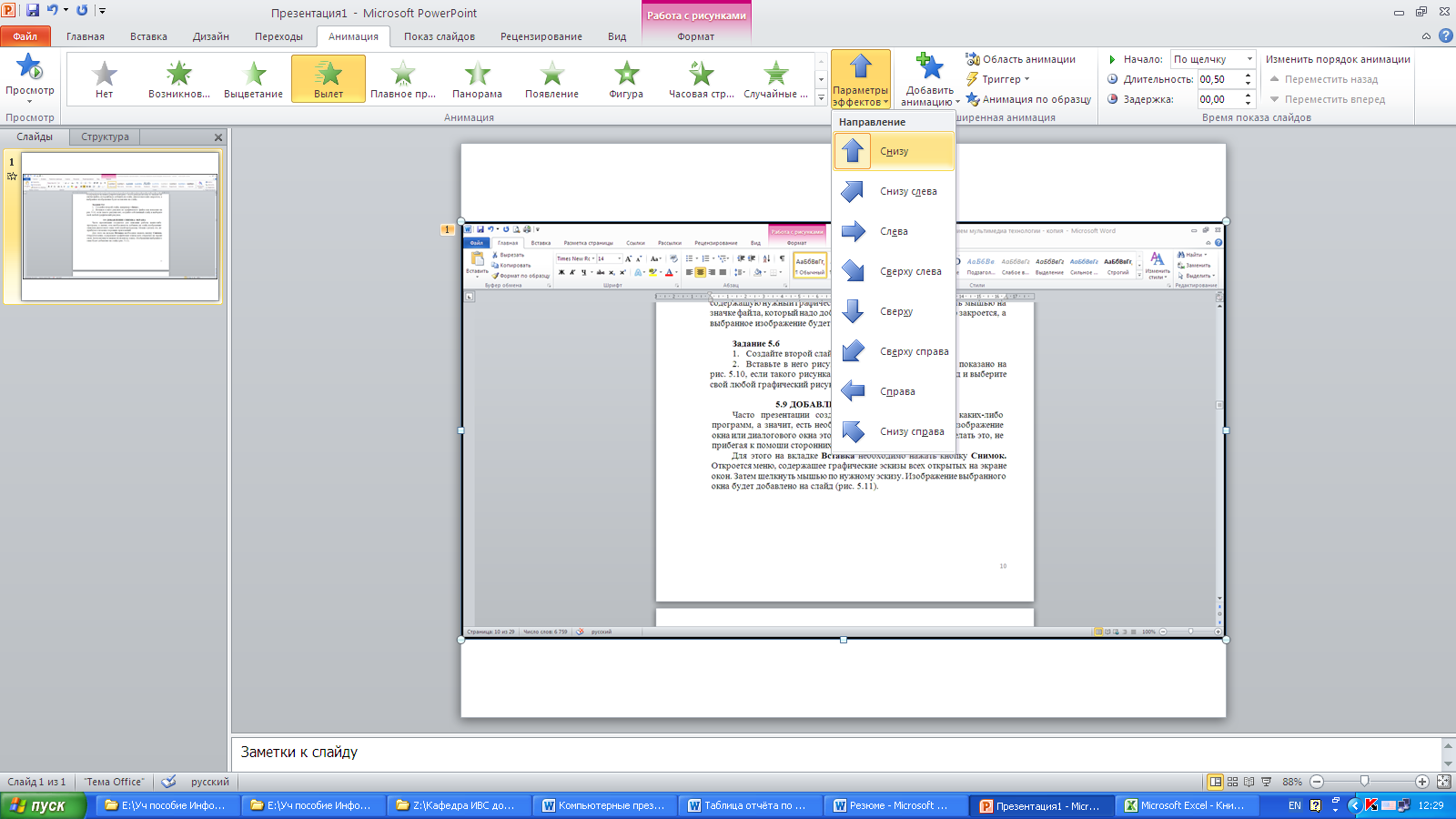Choose direction Сверху слева
Image resolution: width=1456 pixels, height=819 pixels.
pos(894,271)
